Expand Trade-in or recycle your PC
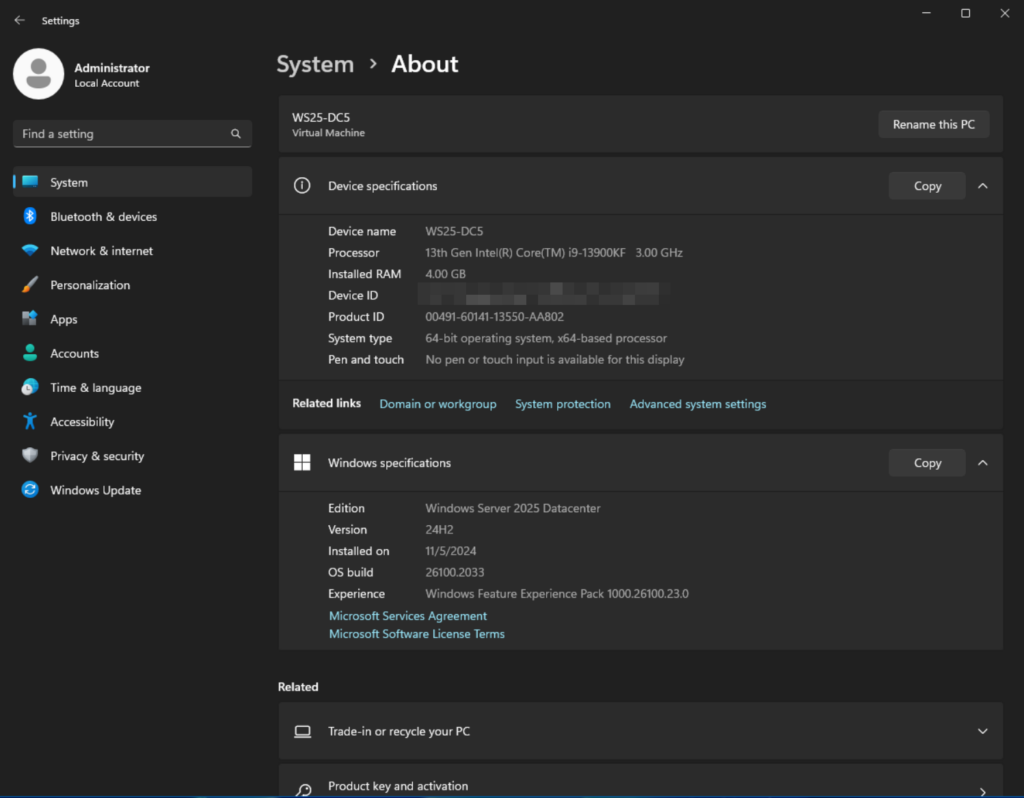 pyautogui.click(x=982, y=731)
